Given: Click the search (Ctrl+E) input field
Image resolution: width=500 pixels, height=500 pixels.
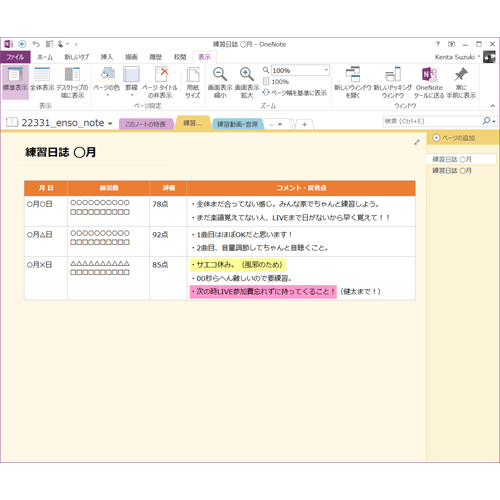Looking at the screenshot, I should [x=432, y=121].
